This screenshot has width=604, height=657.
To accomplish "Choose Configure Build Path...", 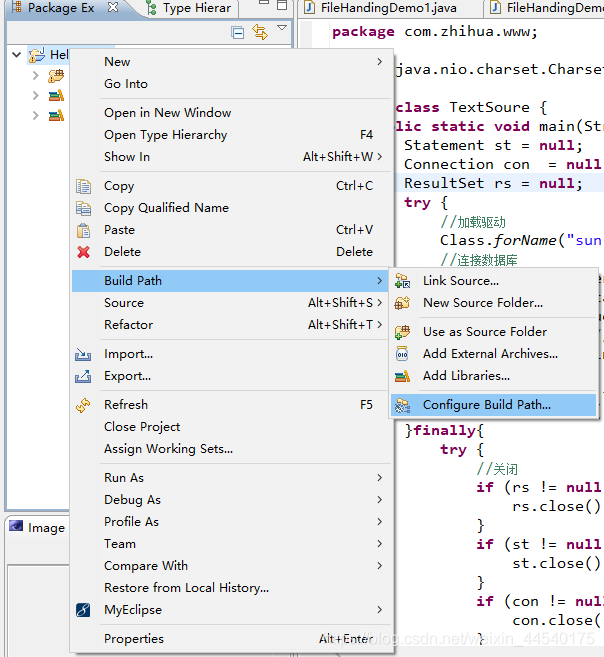I will tap(493, 405).
